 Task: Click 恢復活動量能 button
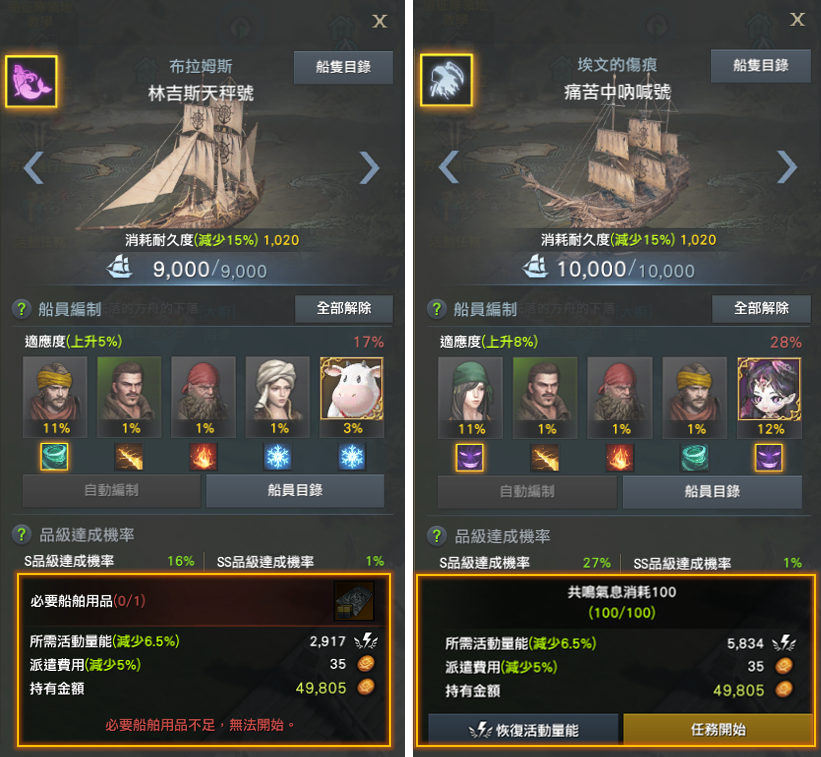pos(523,729)
